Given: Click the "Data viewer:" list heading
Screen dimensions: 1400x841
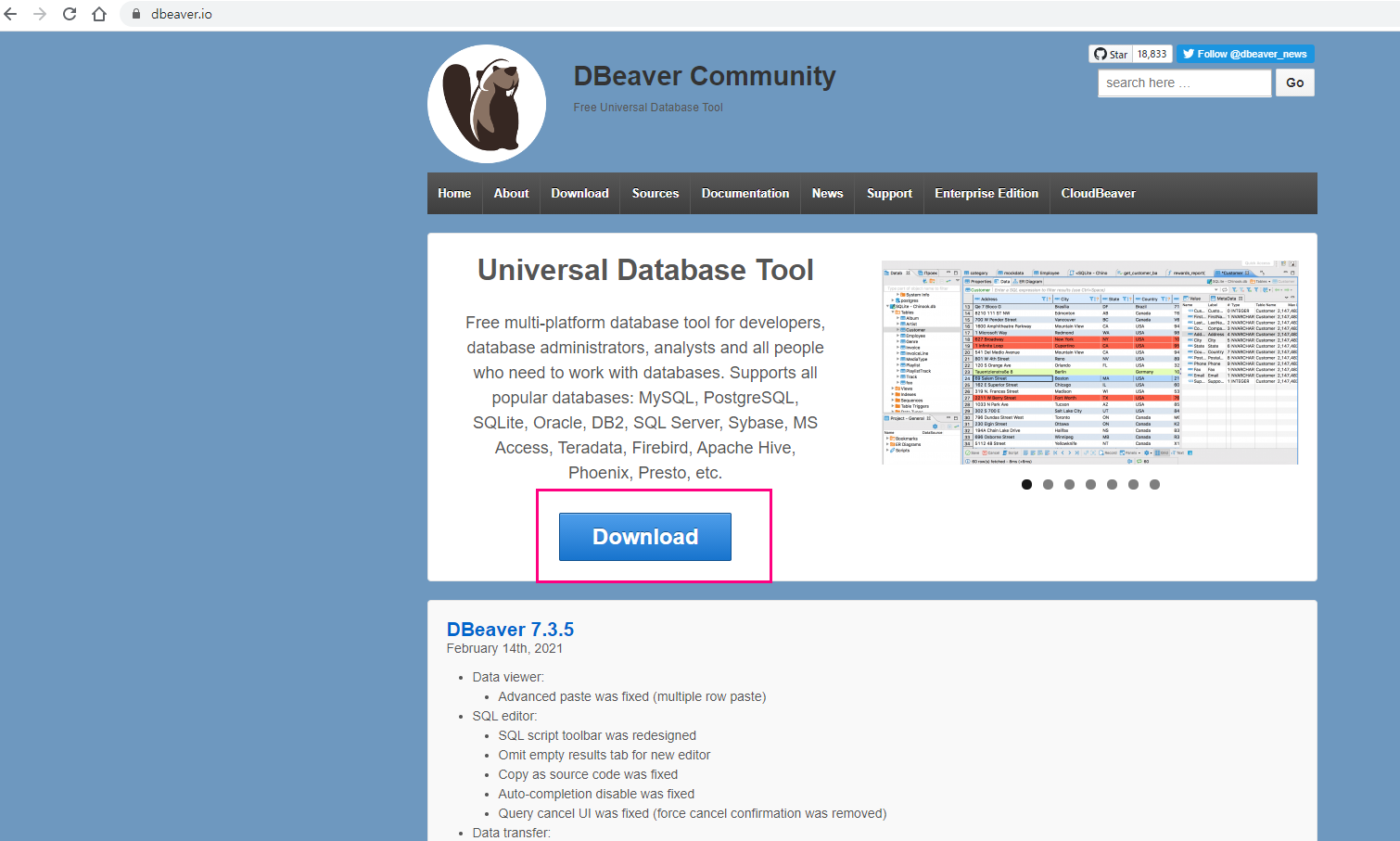Looking at the screenshot, I should point(508,677).
